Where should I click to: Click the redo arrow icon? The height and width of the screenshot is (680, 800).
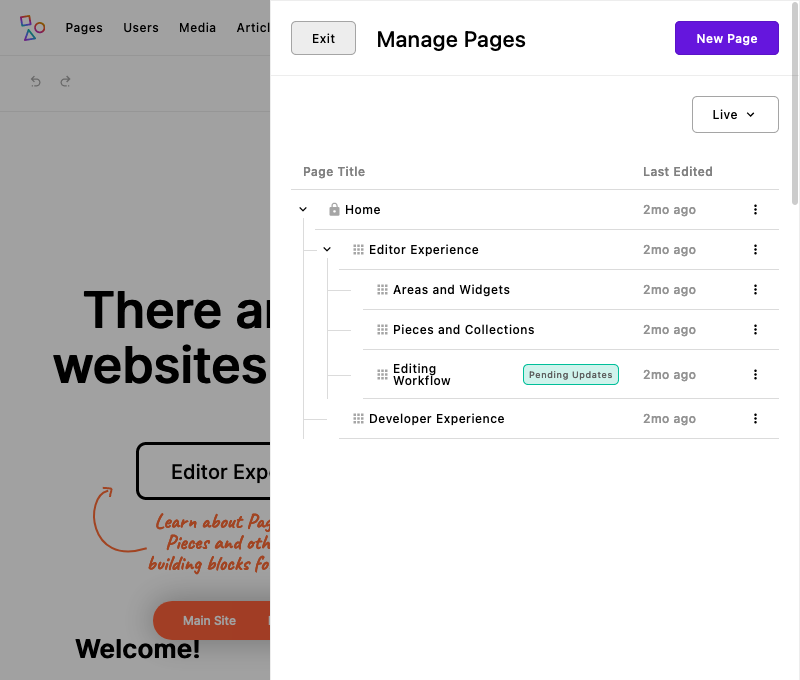coord(65,81)
